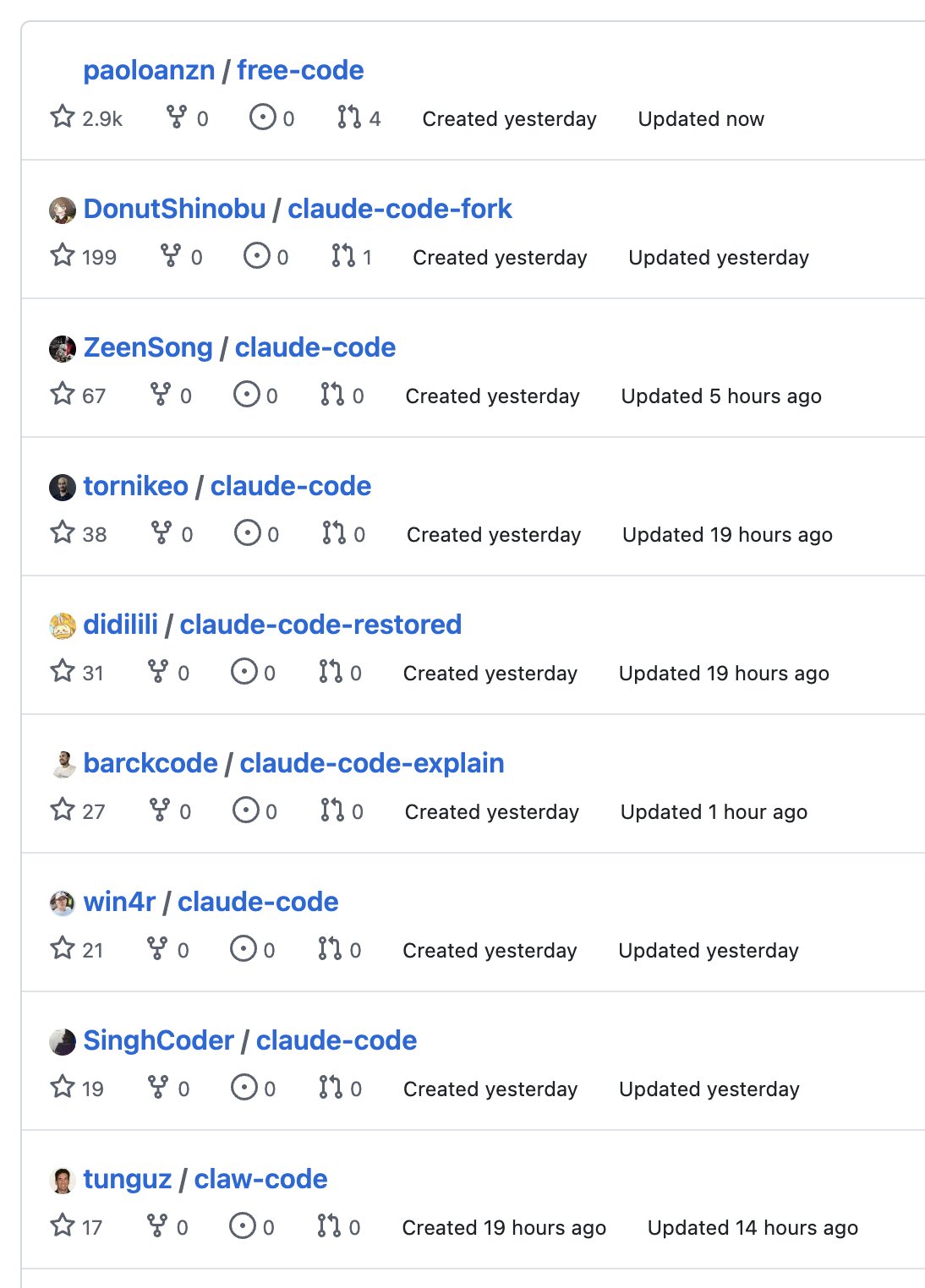This screenshot has width=925, height=1288.
Task: Click star icon for tunguz claw-code
Action: point(63,1225)
